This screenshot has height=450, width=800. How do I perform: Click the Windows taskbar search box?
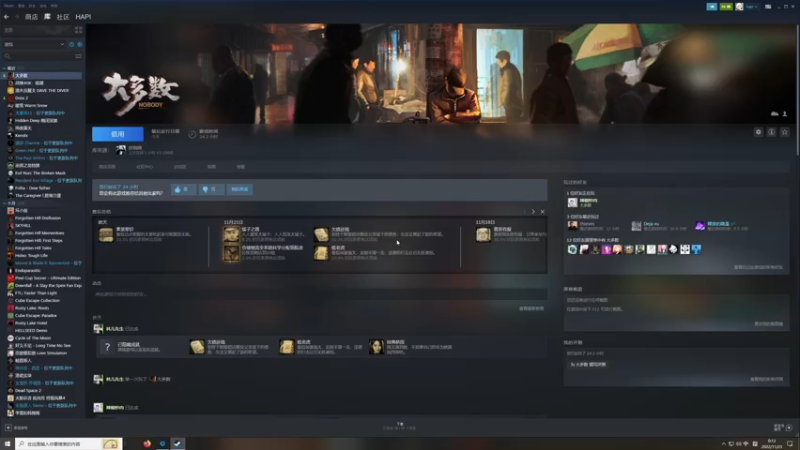click(x=69, y=444)
